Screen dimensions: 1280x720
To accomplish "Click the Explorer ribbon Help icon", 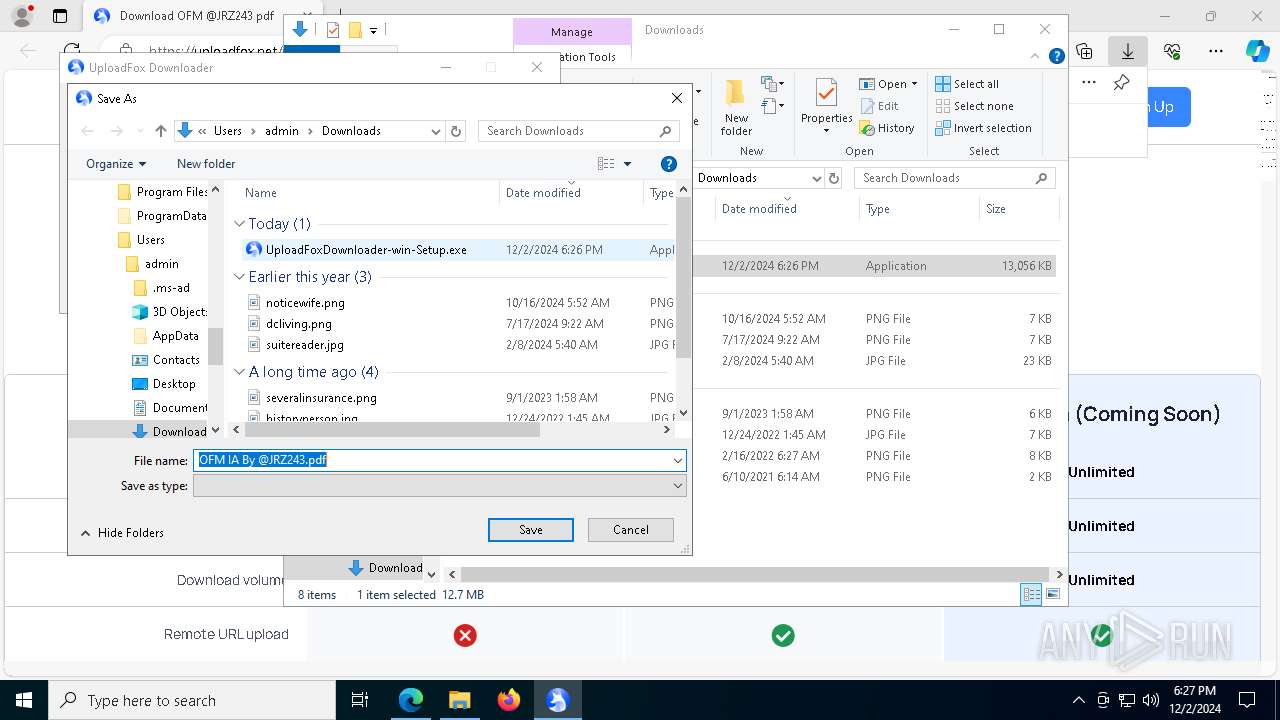I will (x=1056, y=57).
